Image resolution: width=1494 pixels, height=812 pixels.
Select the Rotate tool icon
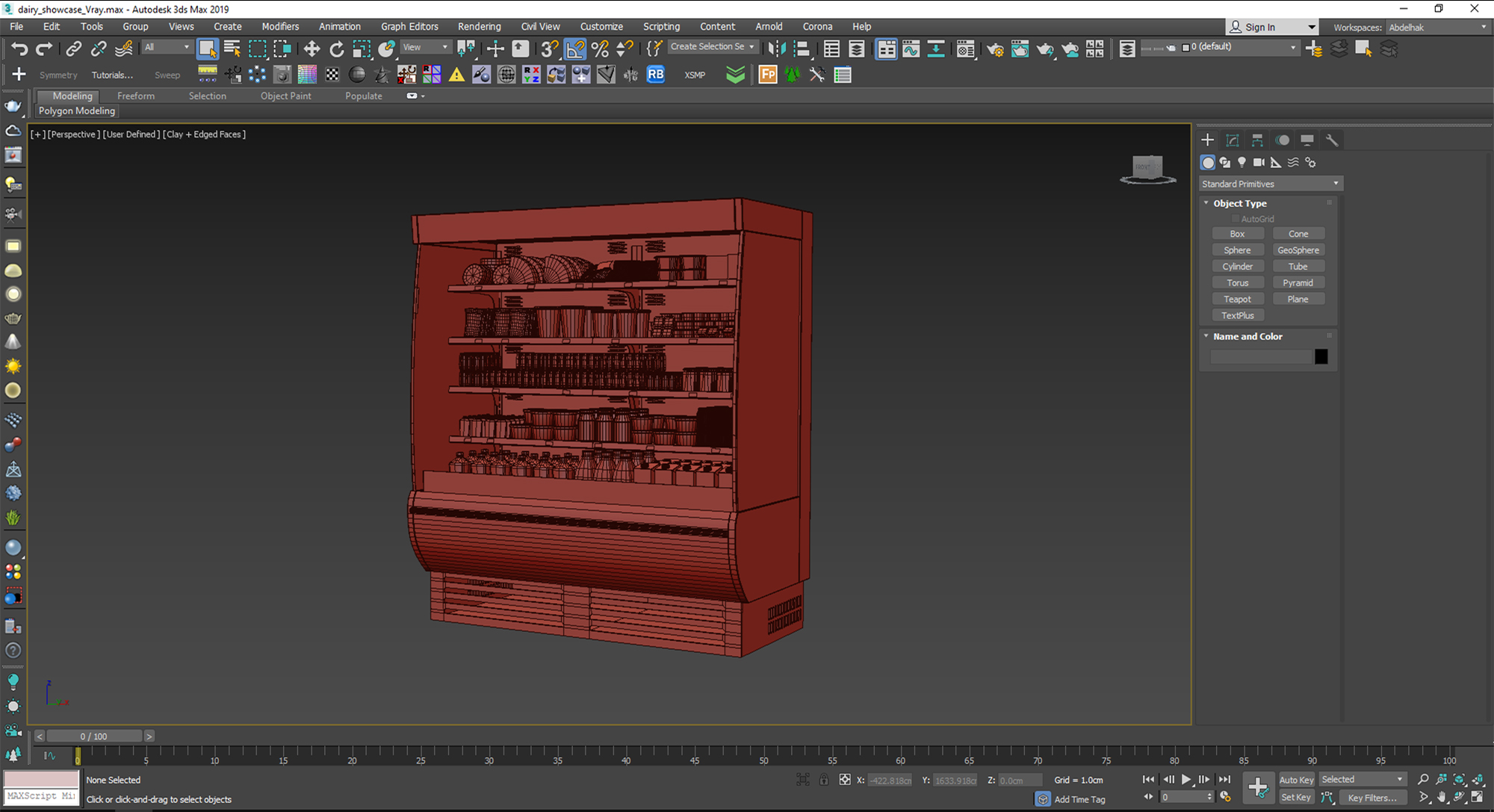point(337,49)
